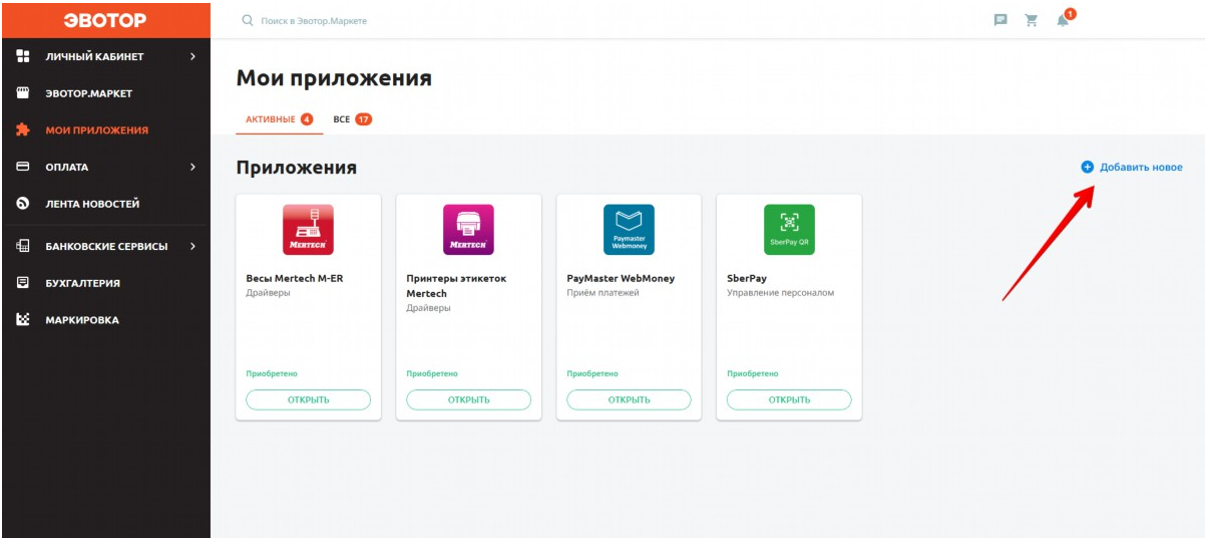Open the chat messages icon
This screenshot has width=1213, height=542.
click(x=1000, y=20)
